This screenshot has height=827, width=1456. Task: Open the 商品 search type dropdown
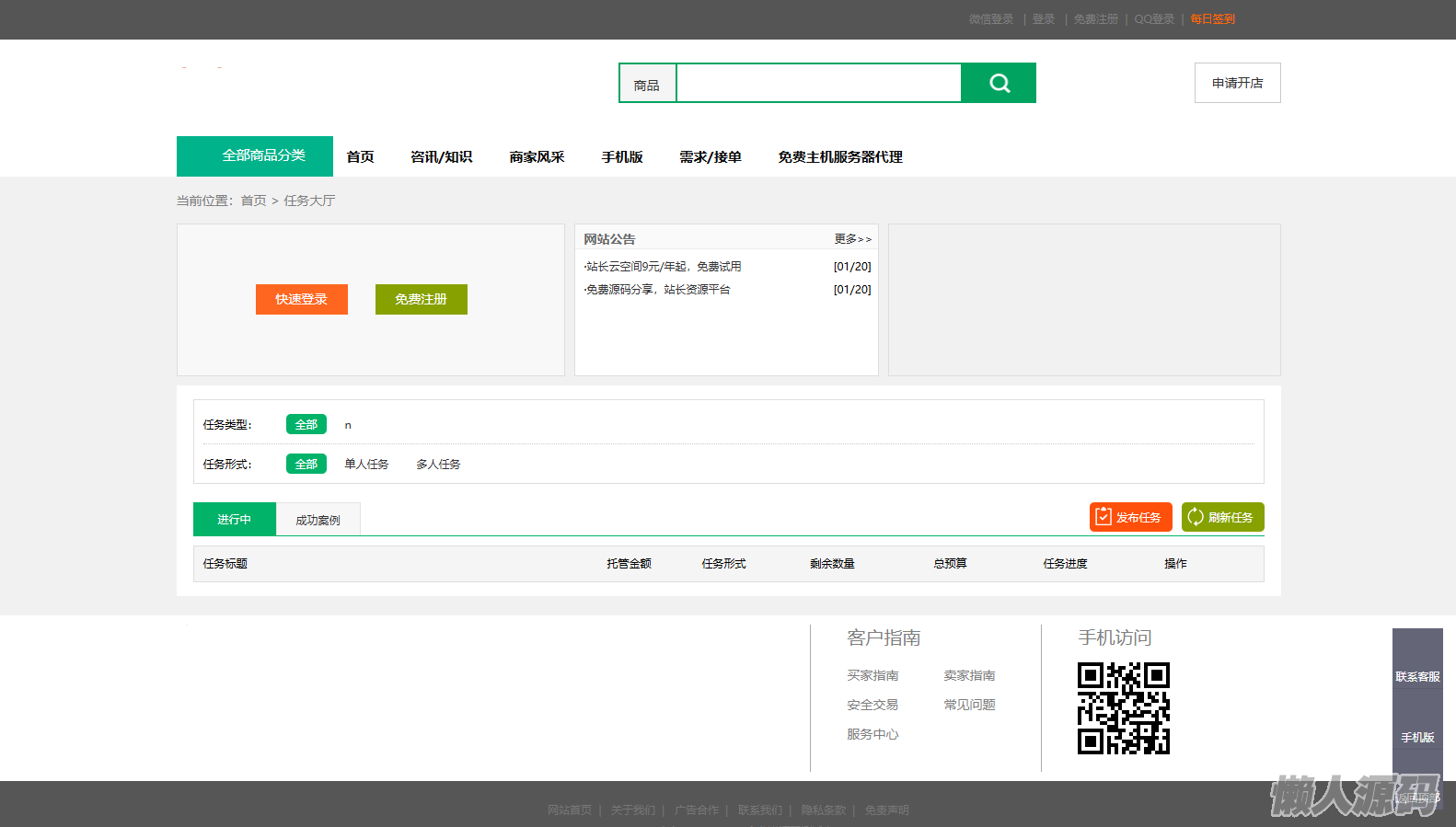(647, 85)
